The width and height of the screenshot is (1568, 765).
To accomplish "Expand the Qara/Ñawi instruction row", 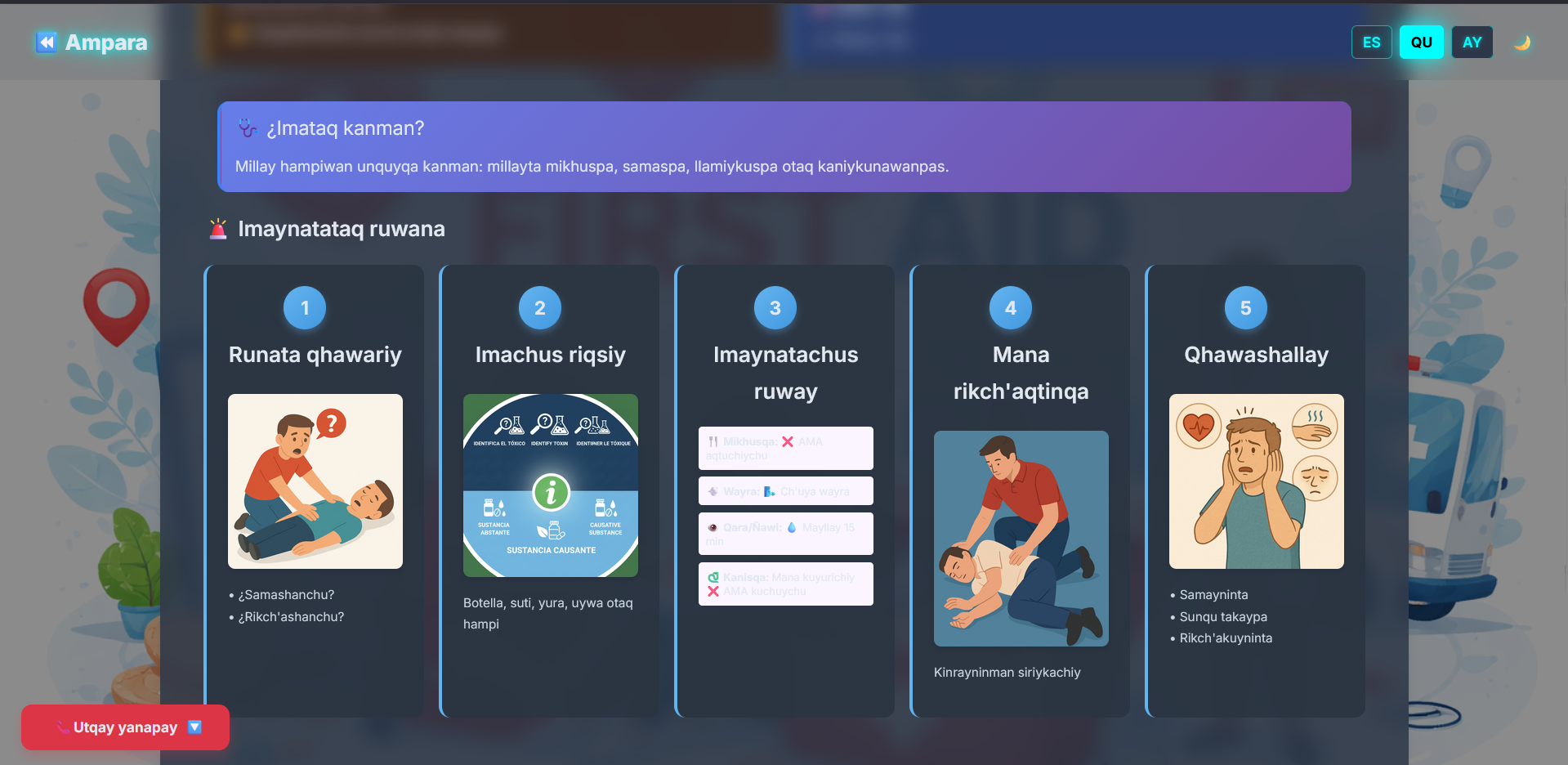I will coord(785,534).
